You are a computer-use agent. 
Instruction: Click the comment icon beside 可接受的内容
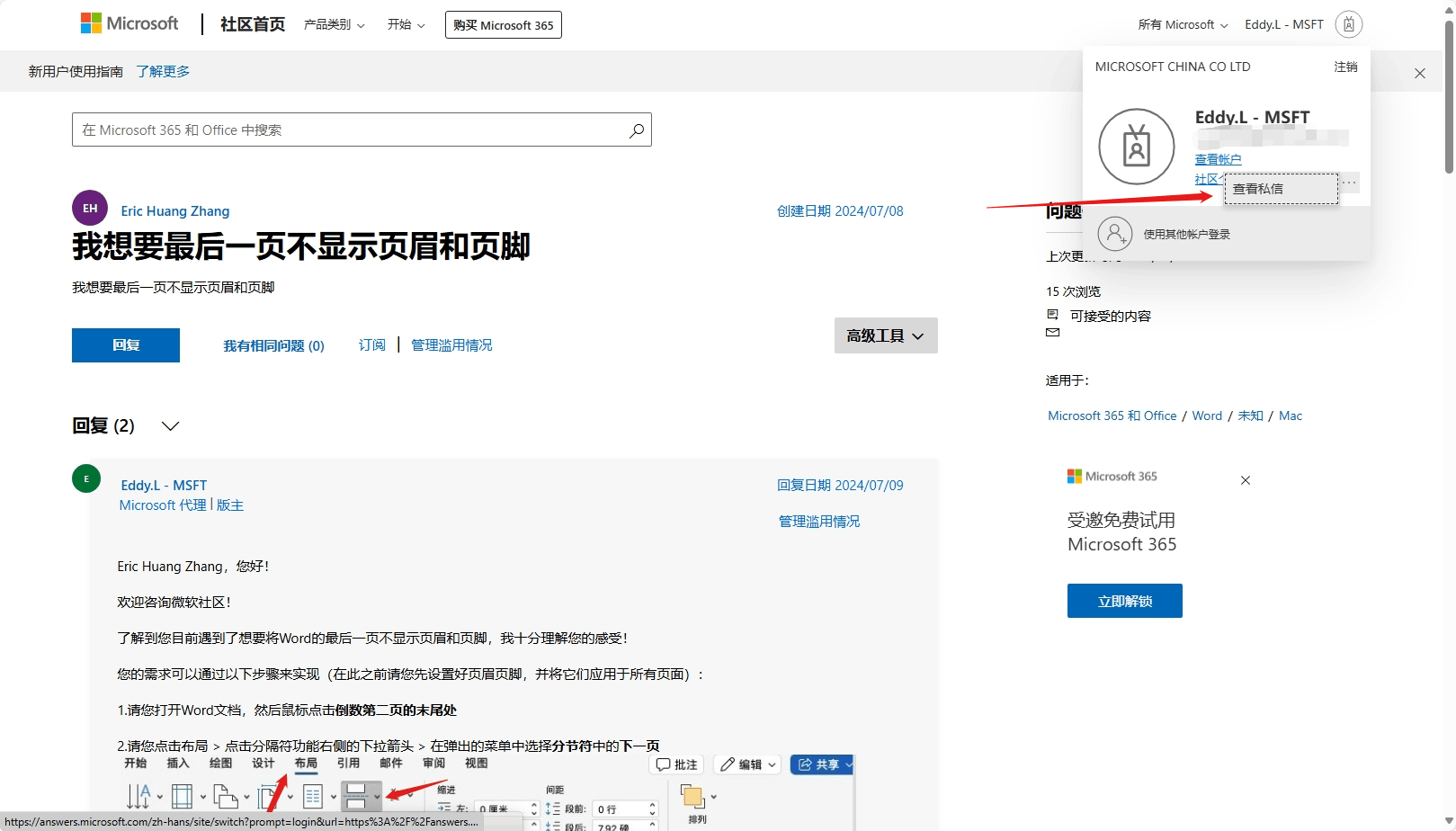pyautogui.click(x=1052, y=314)
